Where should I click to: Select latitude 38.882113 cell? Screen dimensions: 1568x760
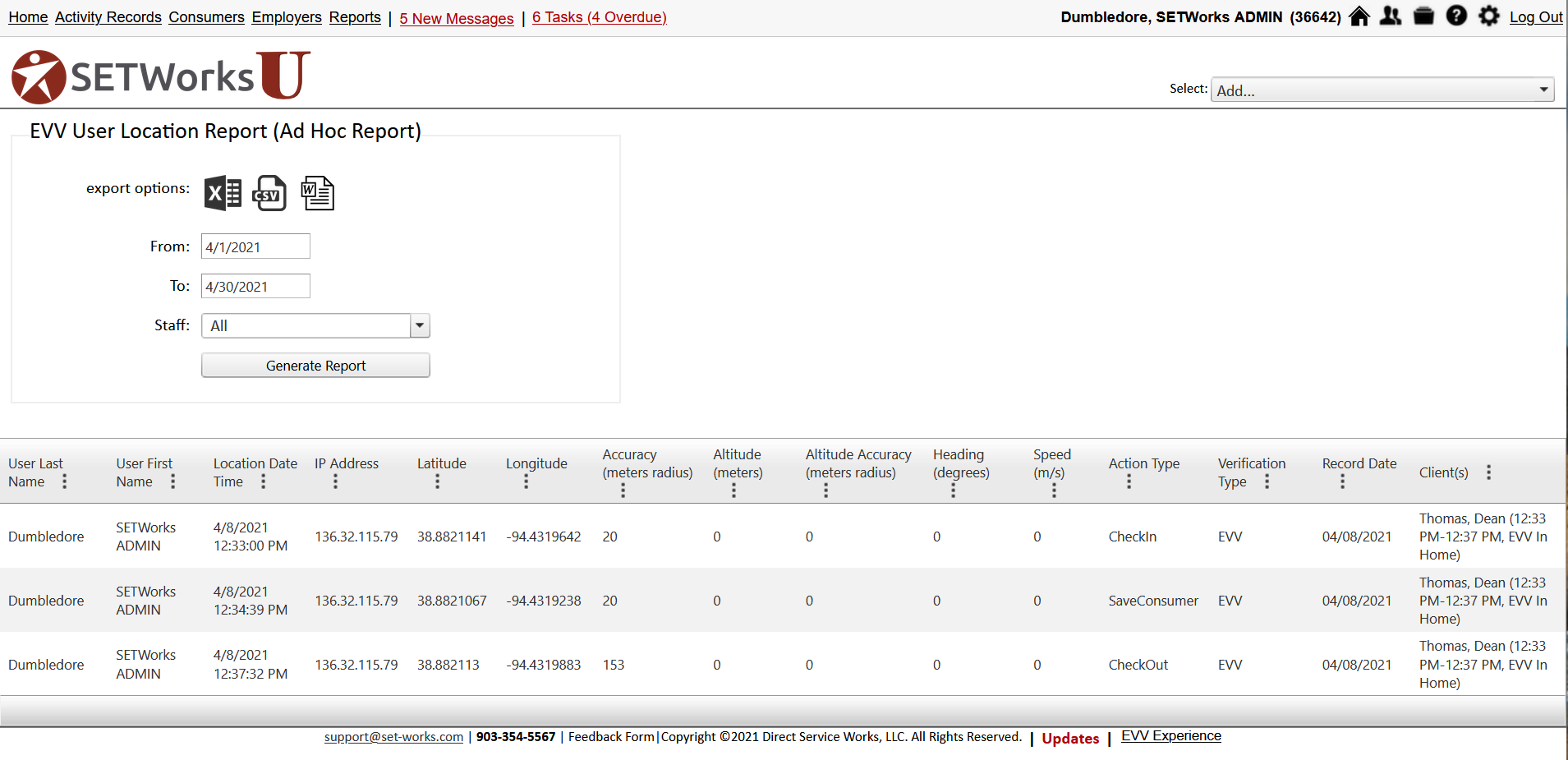[448, 665]
